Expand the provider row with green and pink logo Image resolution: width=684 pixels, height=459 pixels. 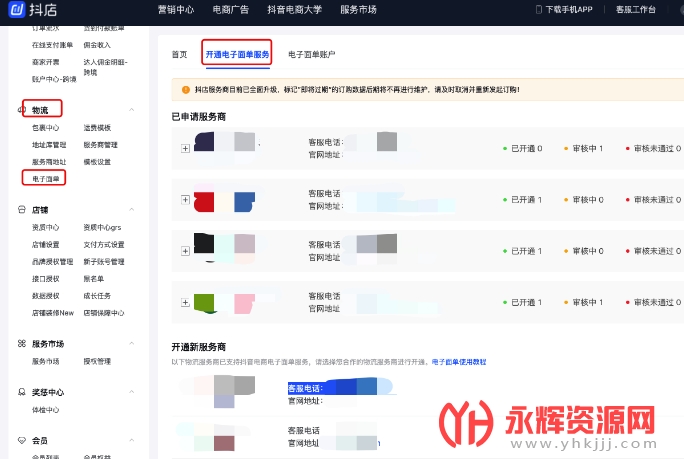click(x=185, y=302)
